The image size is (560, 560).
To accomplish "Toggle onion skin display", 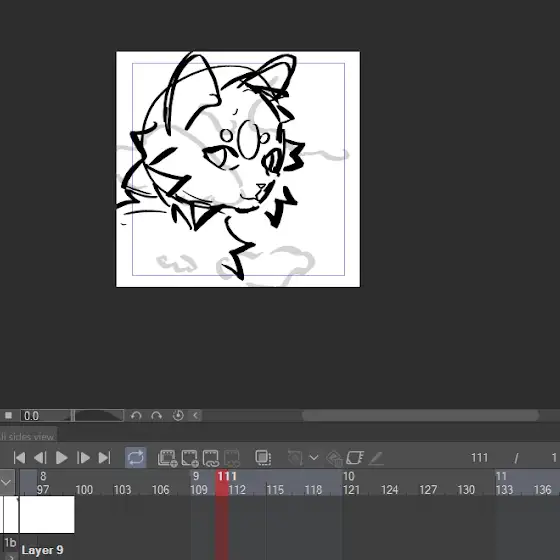I will point(263,458).
